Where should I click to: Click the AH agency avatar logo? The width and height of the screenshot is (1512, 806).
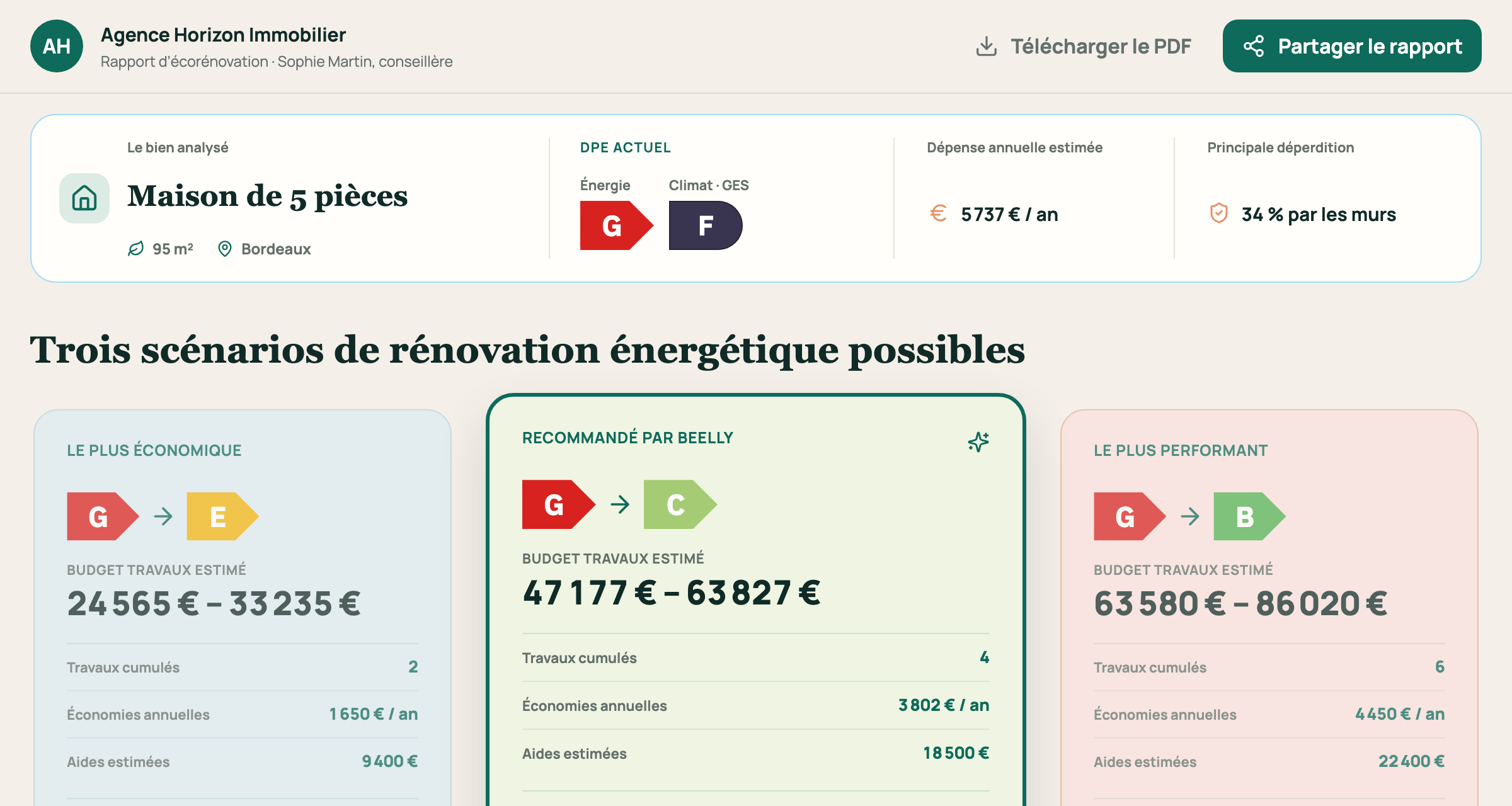click(57, 46)
